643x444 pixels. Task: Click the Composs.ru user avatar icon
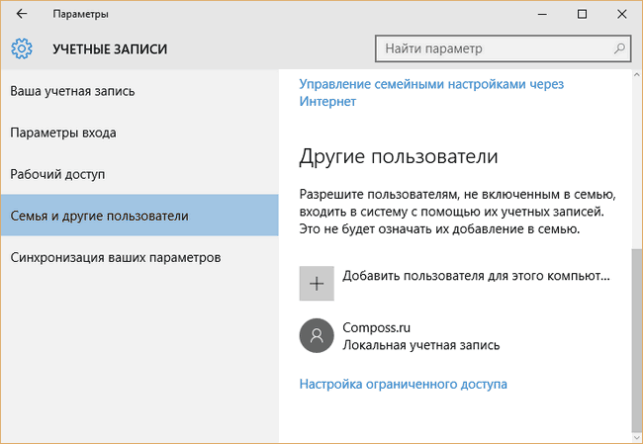click(x=317, y=335)
